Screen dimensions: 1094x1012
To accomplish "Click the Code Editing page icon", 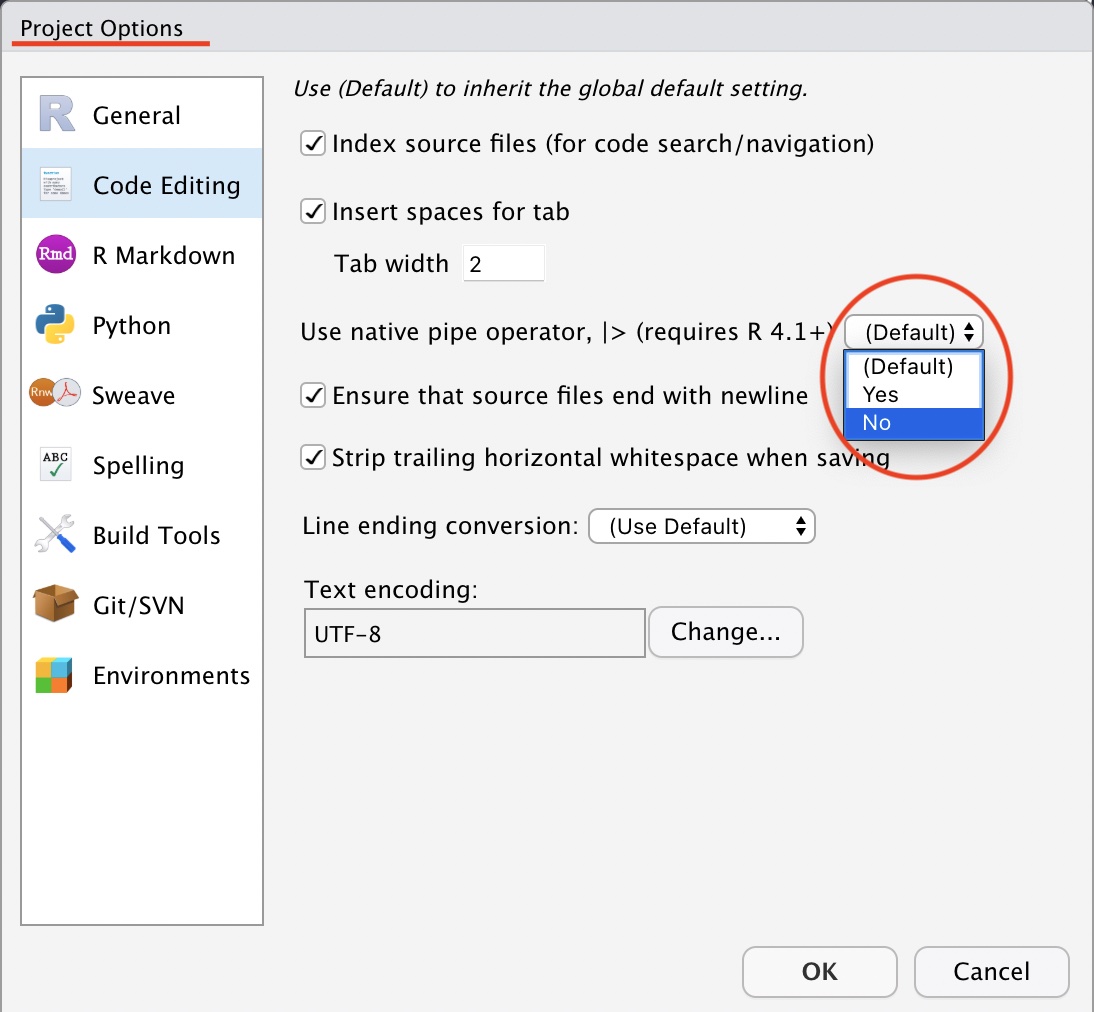I will tap(56, 184).
